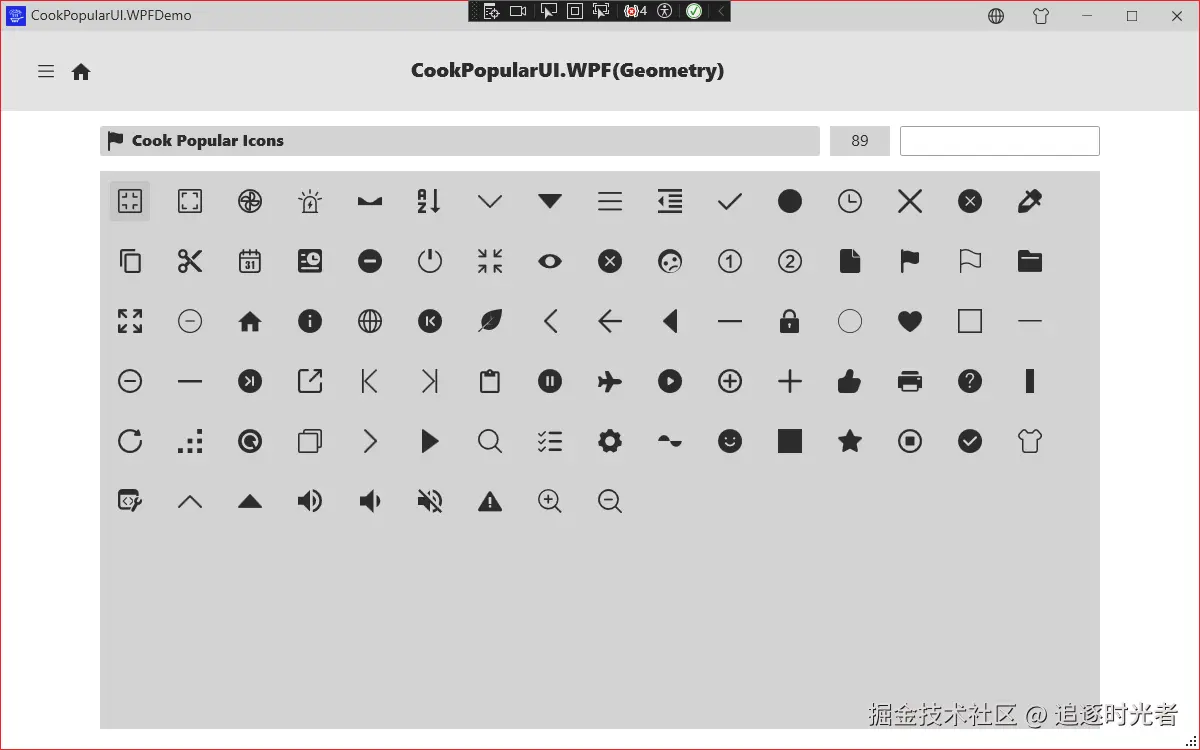The width and height of the screenshot is (1200, 750).
Task: Focus the icon search input box
Action: click(x=1000, y=141)
